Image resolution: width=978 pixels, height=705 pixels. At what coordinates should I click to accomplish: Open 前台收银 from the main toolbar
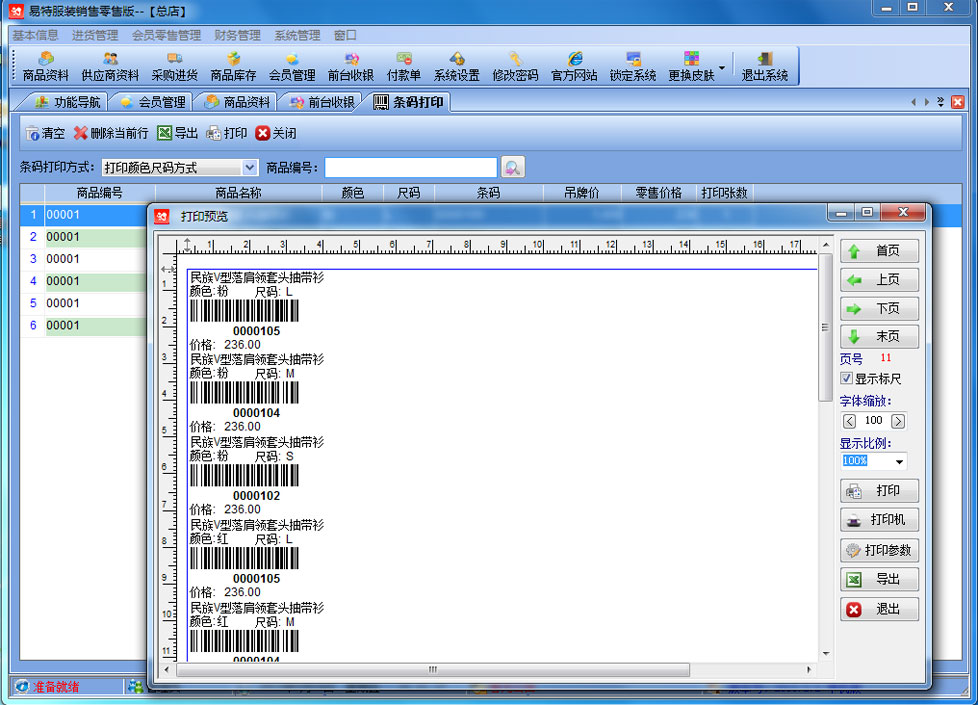tap(350, 66)
